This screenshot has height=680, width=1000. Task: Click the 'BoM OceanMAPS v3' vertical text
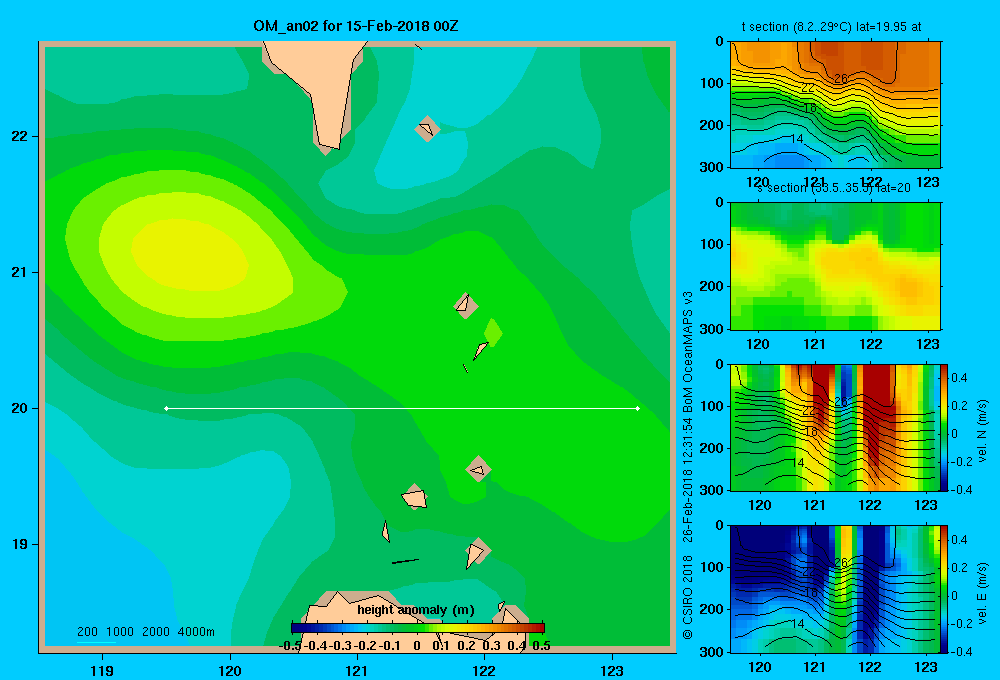(x=688, y=352)
